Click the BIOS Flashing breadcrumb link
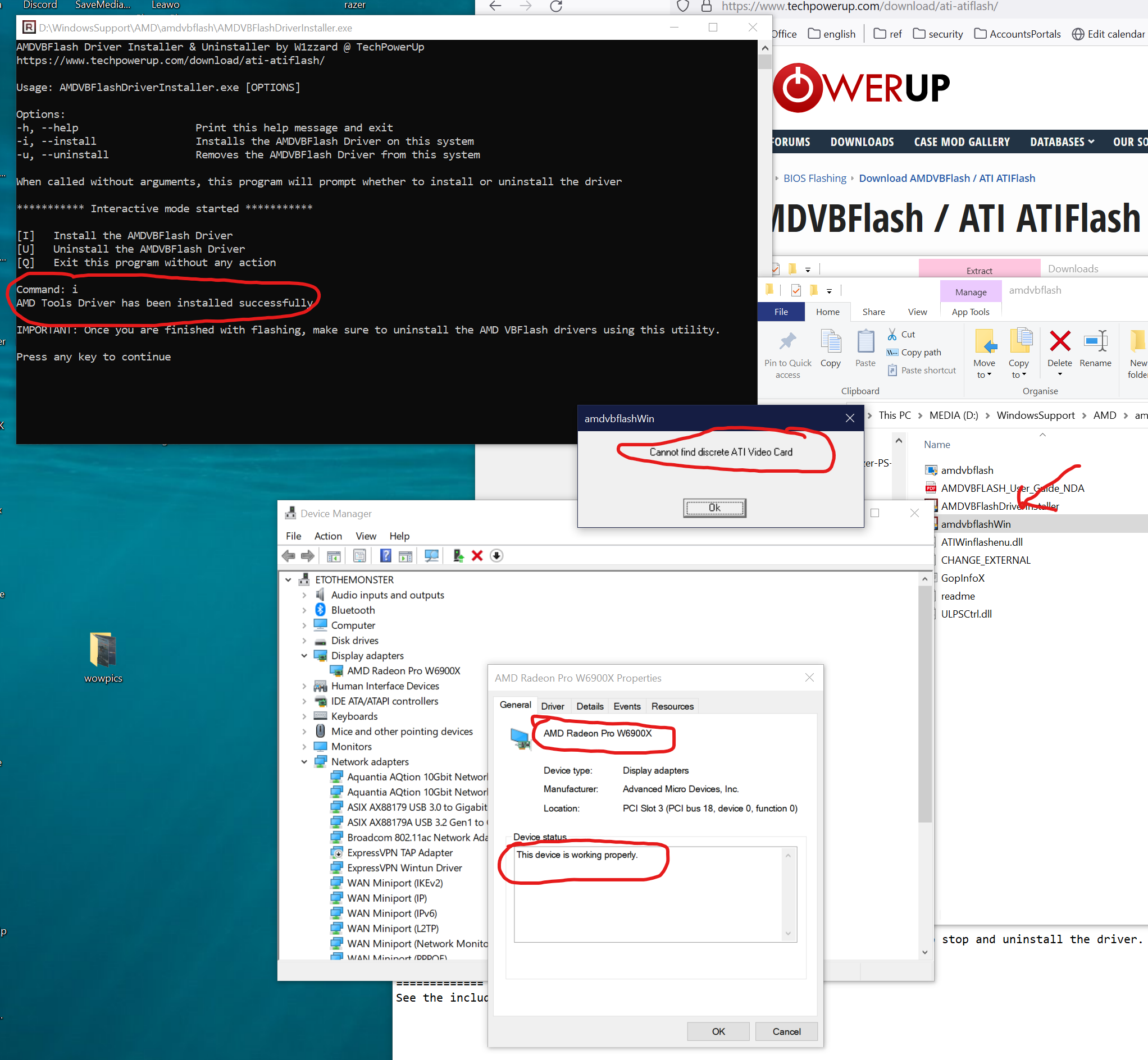This screenshot has width=1148, height=1060. [815, 178]
